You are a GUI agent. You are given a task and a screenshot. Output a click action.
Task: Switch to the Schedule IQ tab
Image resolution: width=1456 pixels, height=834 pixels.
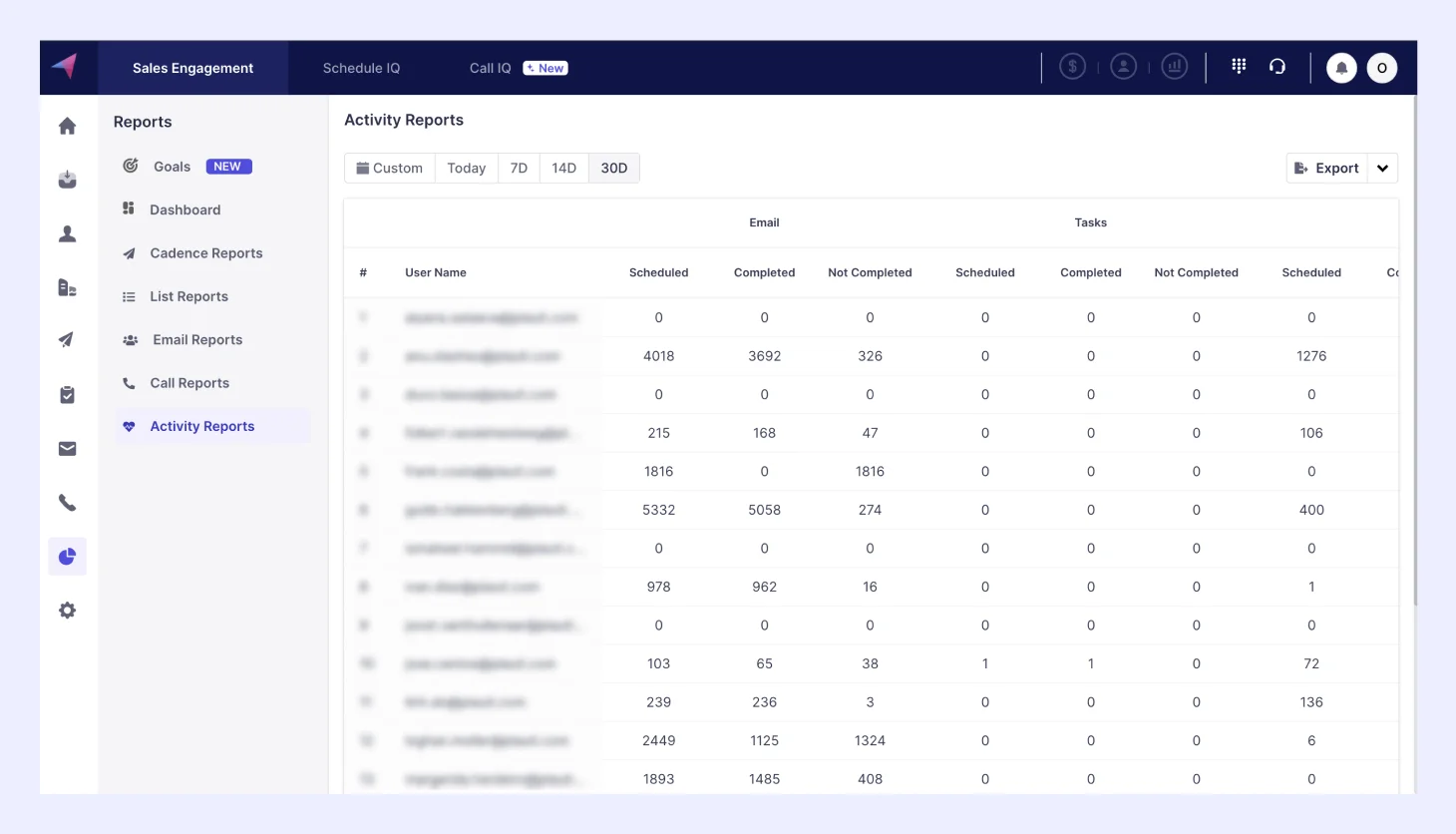[x=361, y=68]
